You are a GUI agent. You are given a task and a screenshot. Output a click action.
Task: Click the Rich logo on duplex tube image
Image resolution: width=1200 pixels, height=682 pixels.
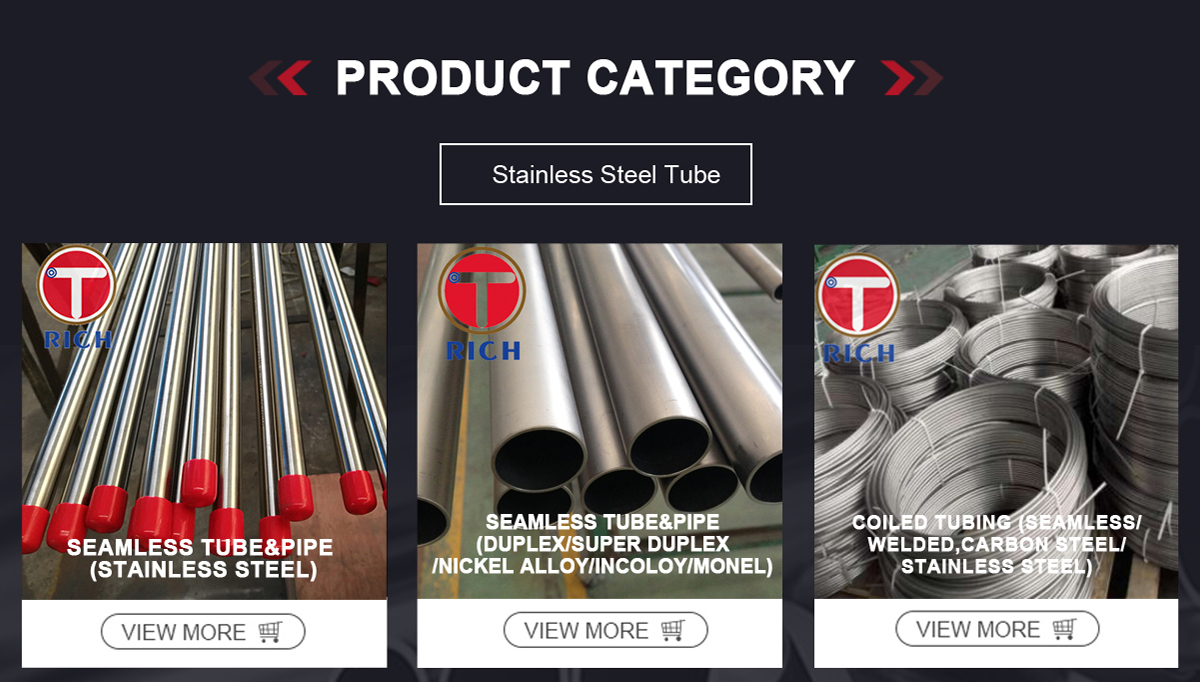pos(484,304)
